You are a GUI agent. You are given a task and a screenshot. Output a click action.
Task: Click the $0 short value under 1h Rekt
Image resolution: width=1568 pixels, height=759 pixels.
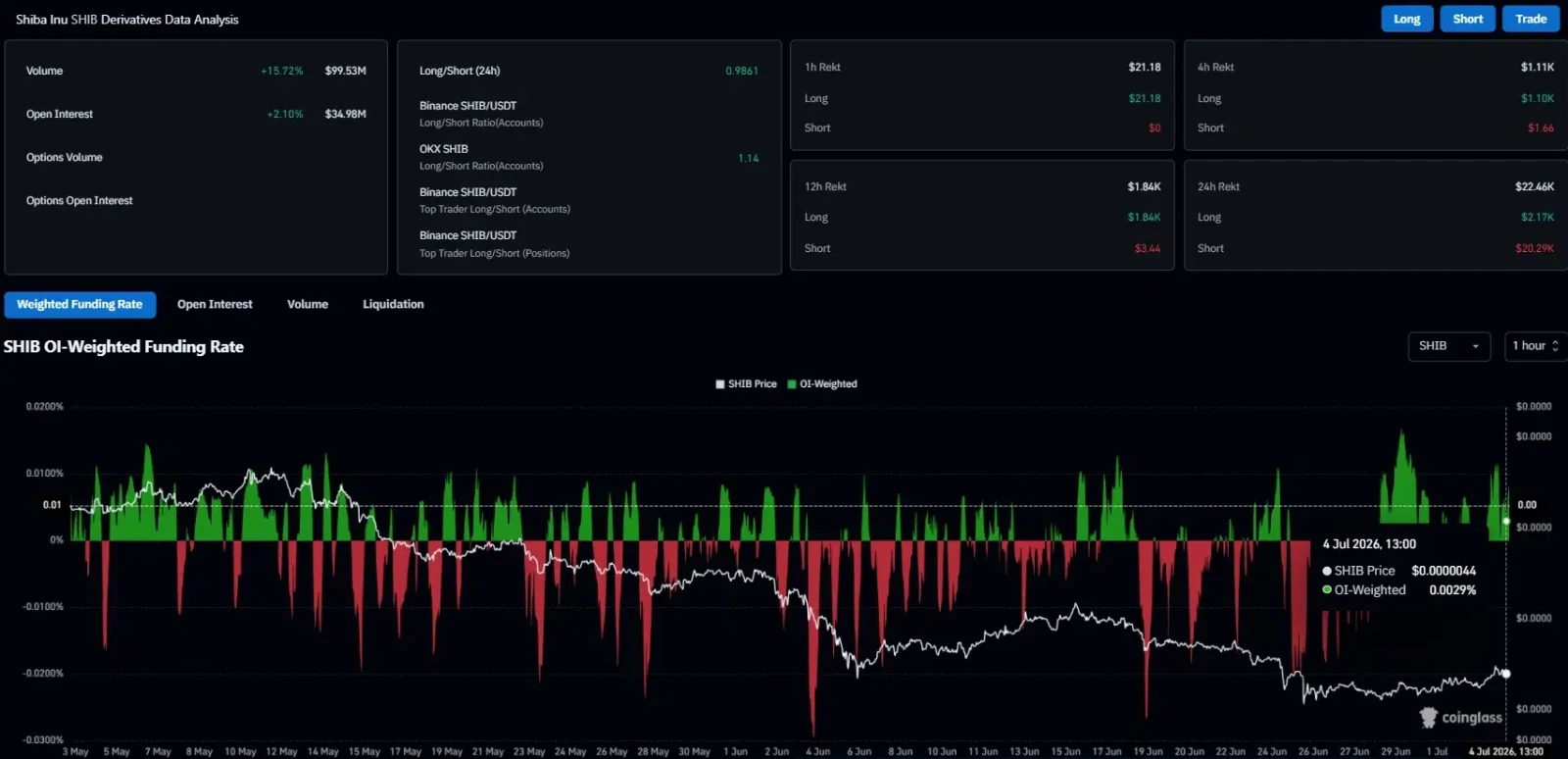tap(1154, 127)
